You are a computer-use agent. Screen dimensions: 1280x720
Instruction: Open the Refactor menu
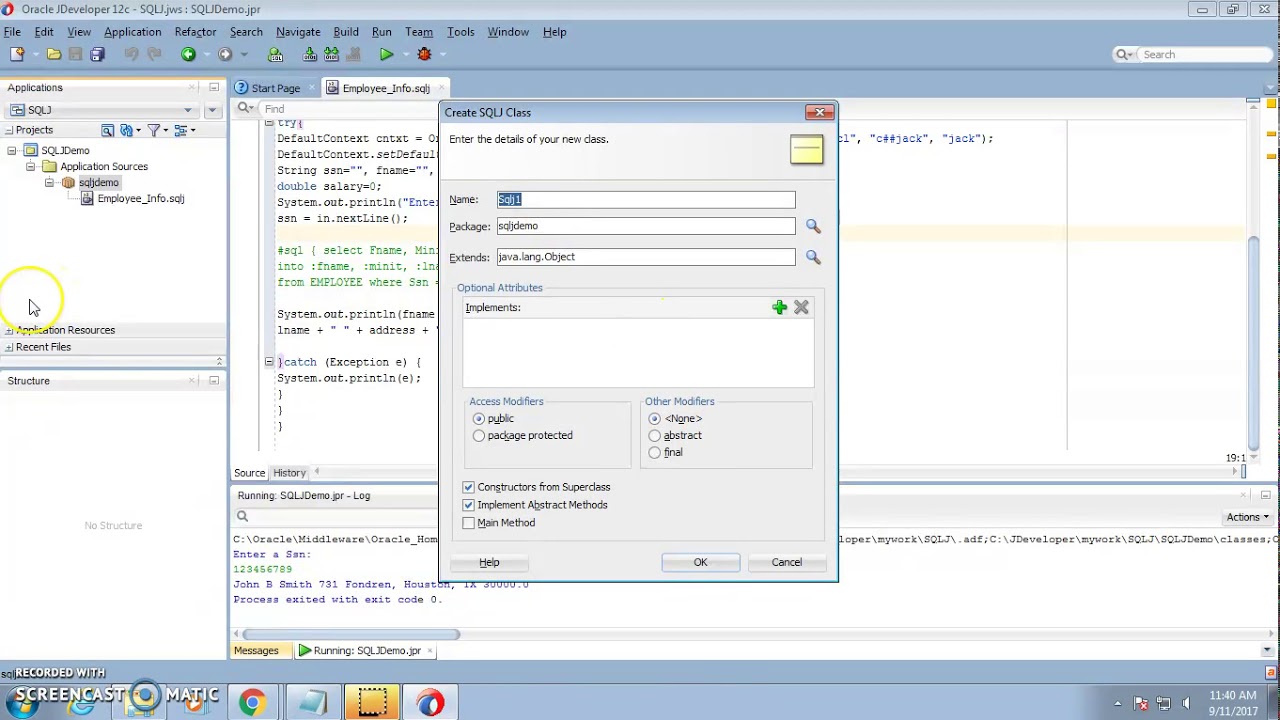[195, 32]
